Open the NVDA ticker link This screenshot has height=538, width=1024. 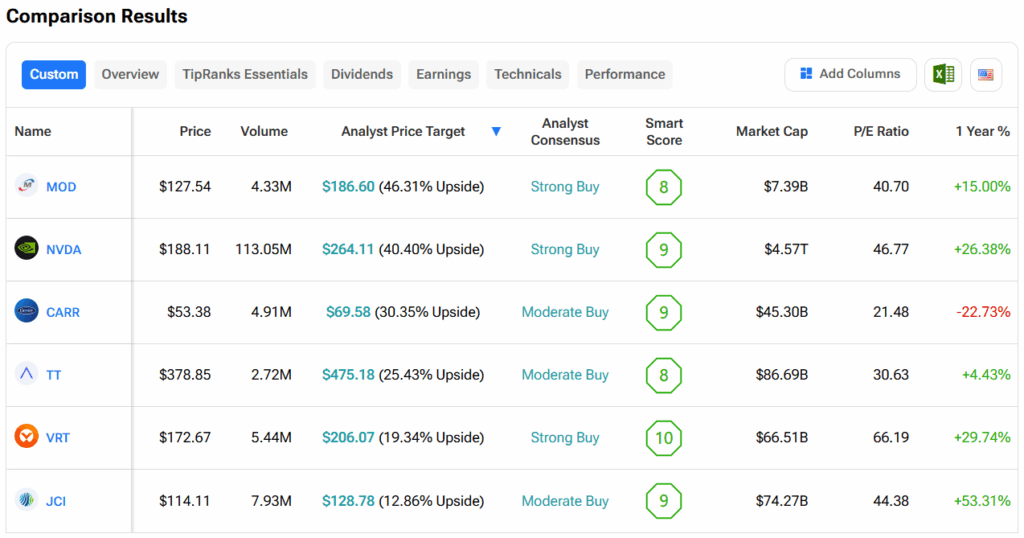(63, 250)
